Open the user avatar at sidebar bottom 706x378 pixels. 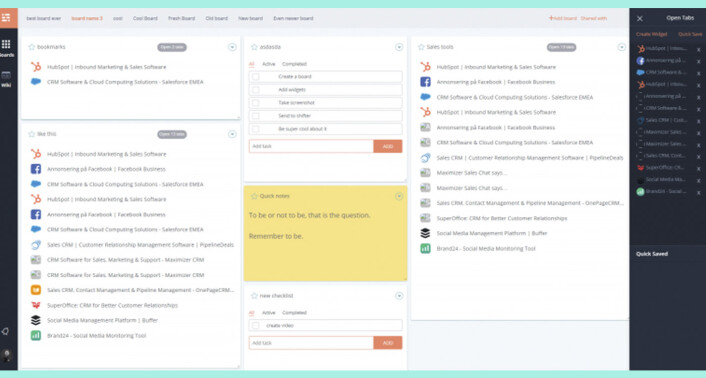(x=6, y=355)
